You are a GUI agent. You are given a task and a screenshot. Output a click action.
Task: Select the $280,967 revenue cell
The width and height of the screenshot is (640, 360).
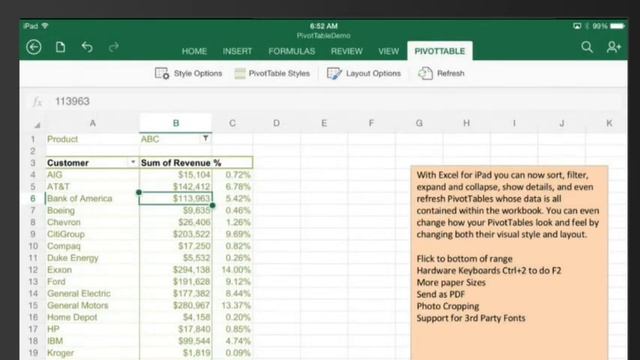click(x=176, y=305)
